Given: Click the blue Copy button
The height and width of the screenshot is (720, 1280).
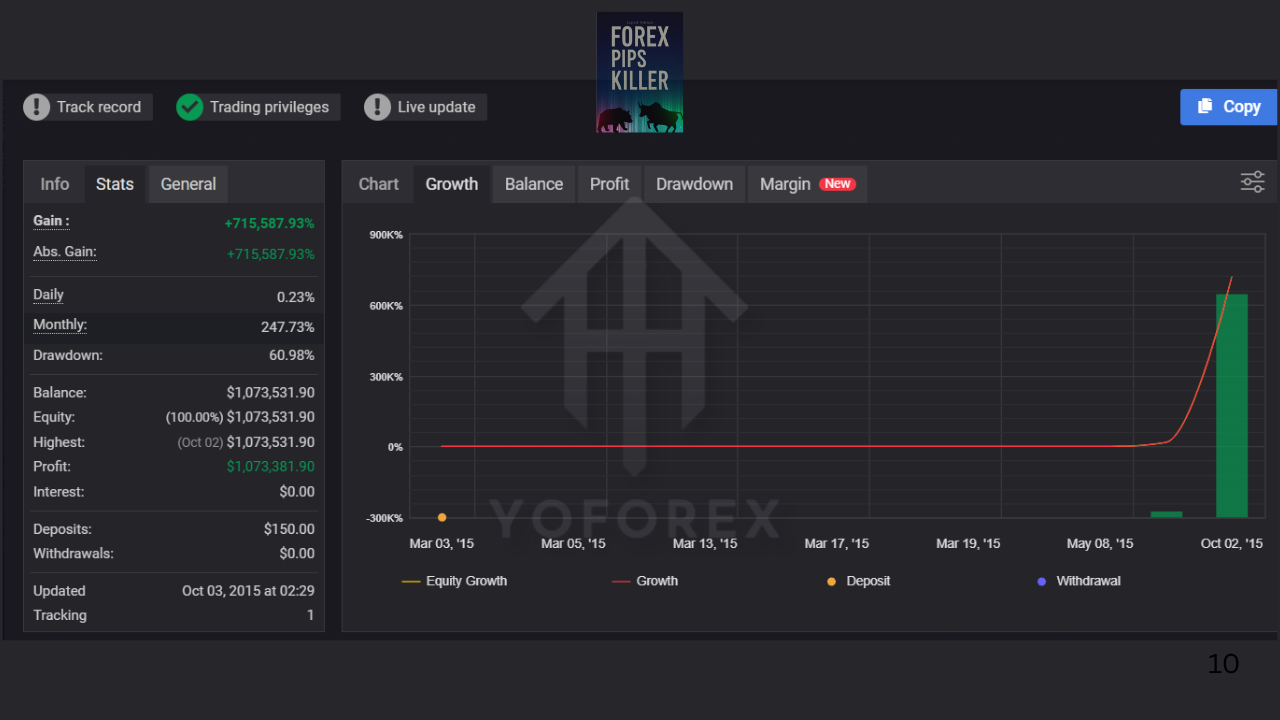Looking at the screenshot, I should pyautogui.click(x=1228, y=107).
